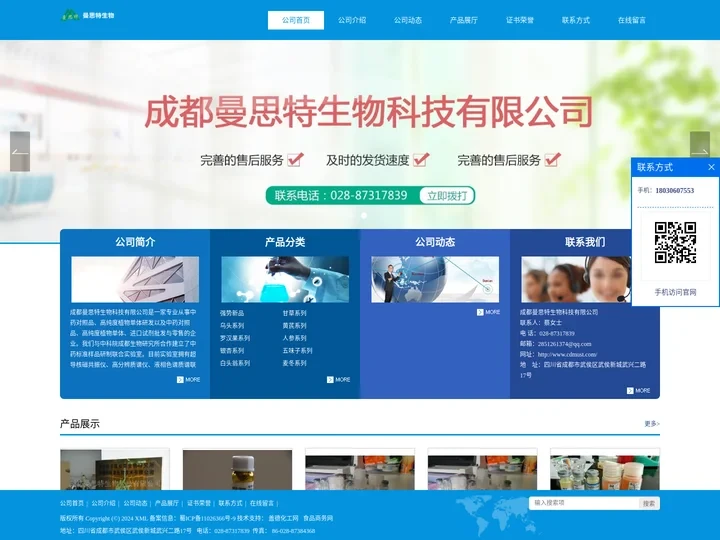Click the email 2851261374@qq.com
This screenshot has height=540, width=720.
[565, 344]
